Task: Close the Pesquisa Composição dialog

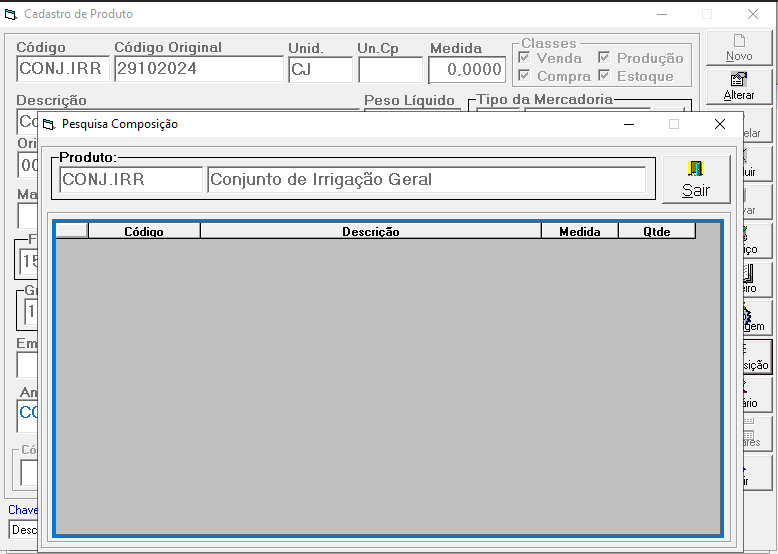Action: (x=720, y=124)
